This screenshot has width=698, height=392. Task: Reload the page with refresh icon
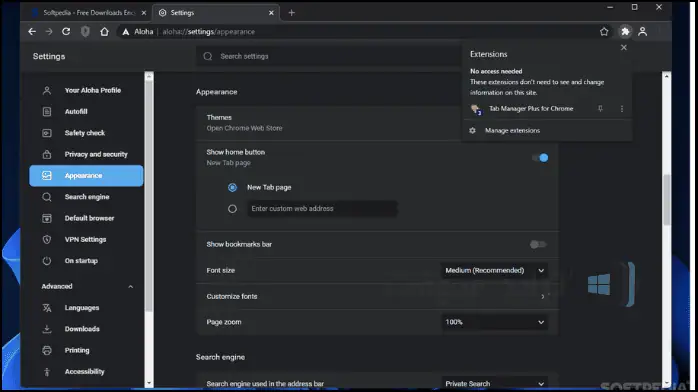pos(66,32)
